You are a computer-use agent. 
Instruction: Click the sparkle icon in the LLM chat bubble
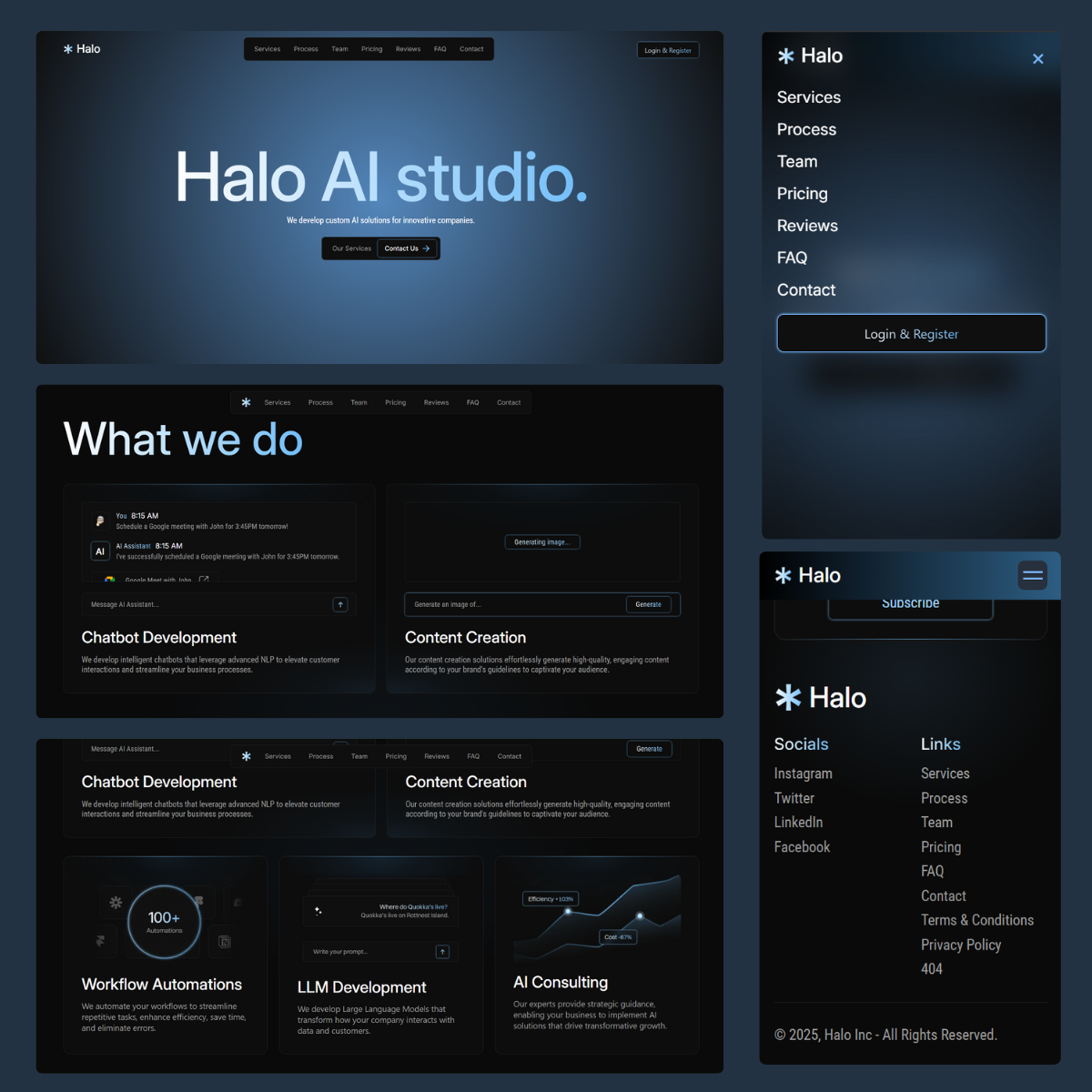coord(318,910)
